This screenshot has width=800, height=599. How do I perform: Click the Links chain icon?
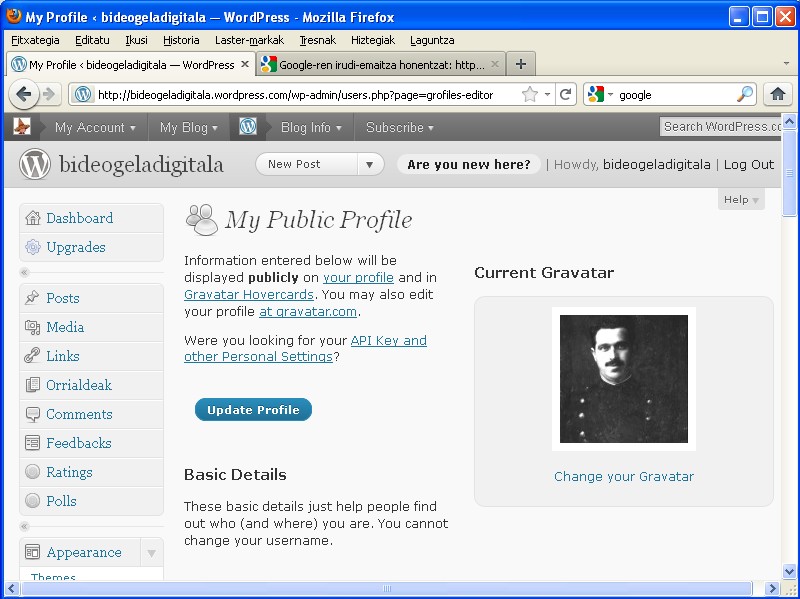(x=32, y=356)
